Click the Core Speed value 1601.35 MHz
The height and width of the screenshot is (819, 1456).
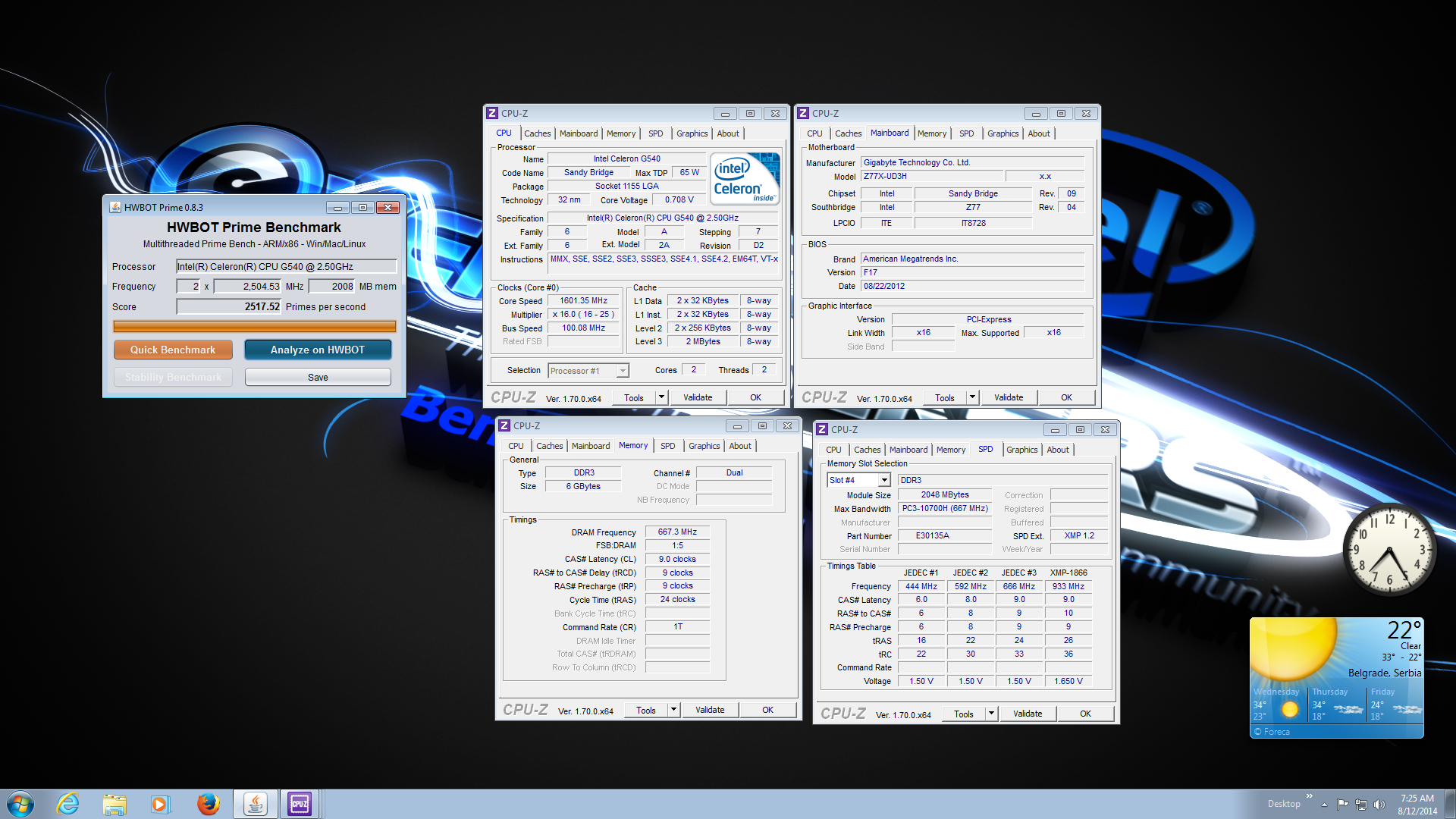[583, 300]
